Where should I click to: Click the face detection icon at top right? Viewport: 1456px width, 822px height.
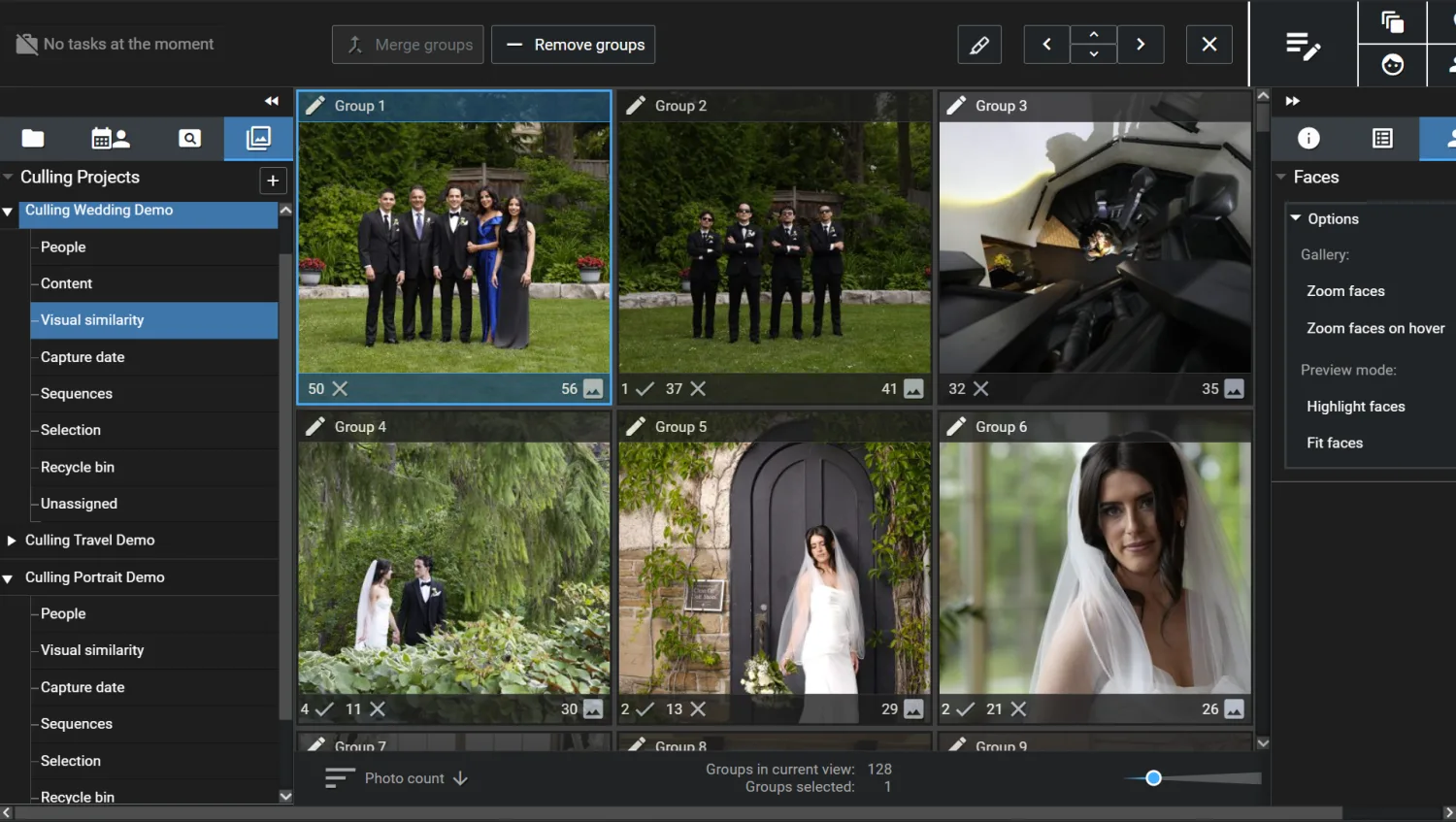pos(1393,65)
